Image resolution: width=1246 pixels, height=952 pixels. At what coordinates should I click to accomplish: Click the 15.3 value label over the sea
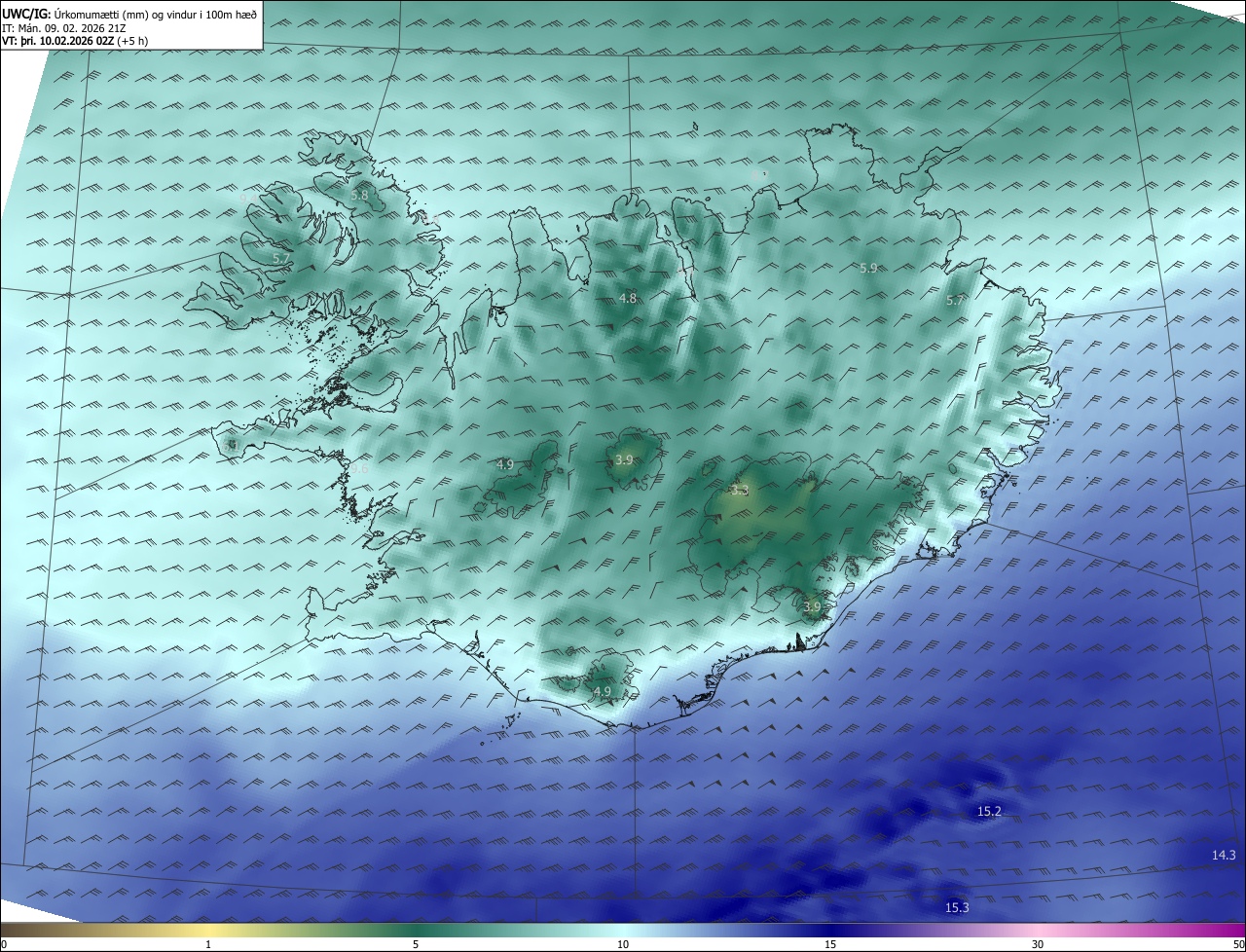coord(957,907)
